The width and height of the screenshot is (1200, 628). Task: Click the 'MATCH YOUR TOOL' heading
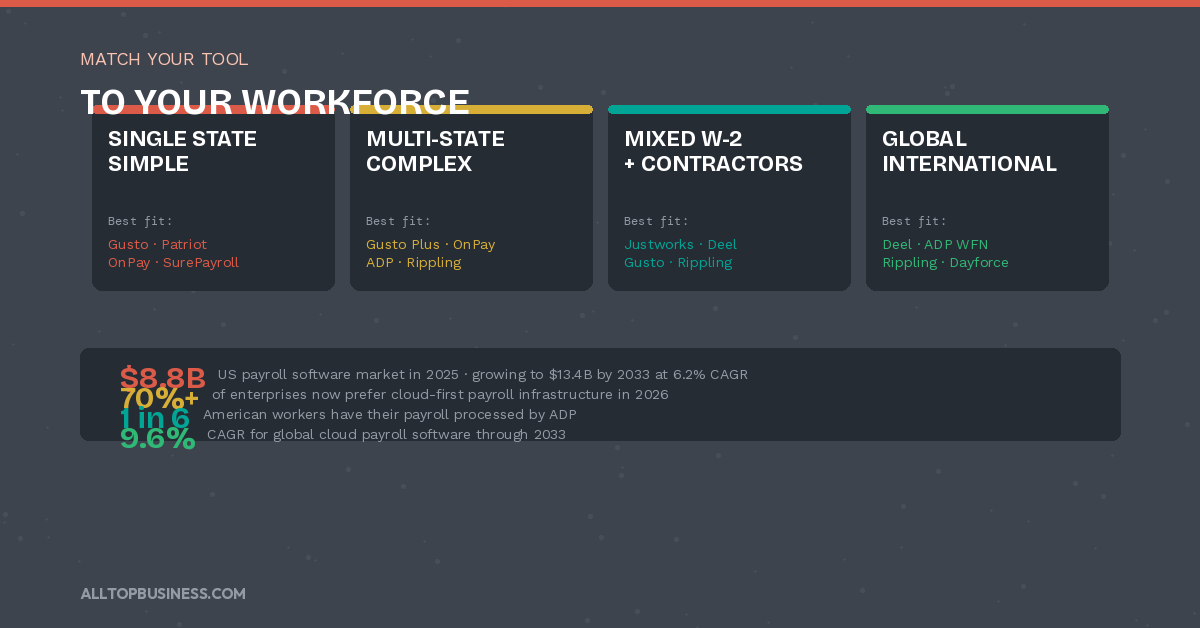point(164,59)
